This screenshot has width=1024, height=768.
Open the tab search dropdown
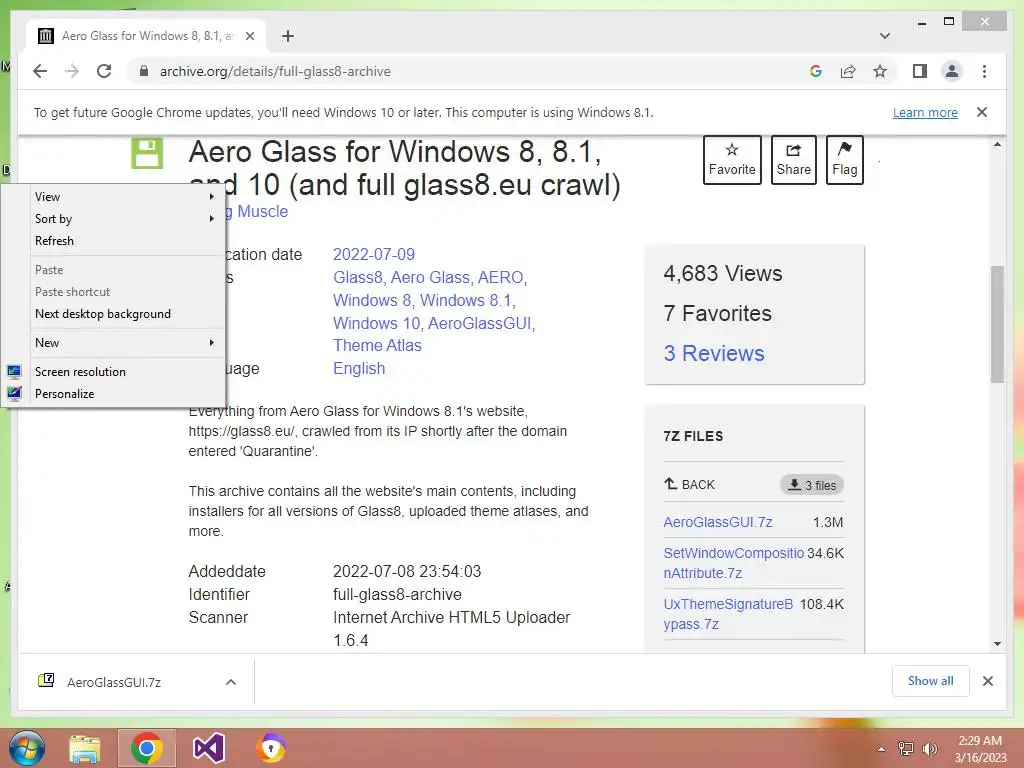(884, 36)
